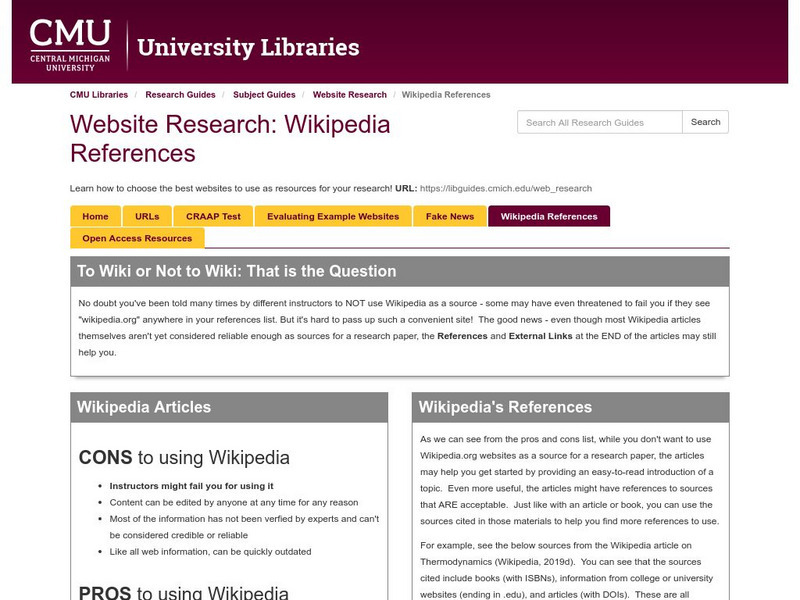Click the page title Website Research: Wikipedia References

(x=230, y=139)
